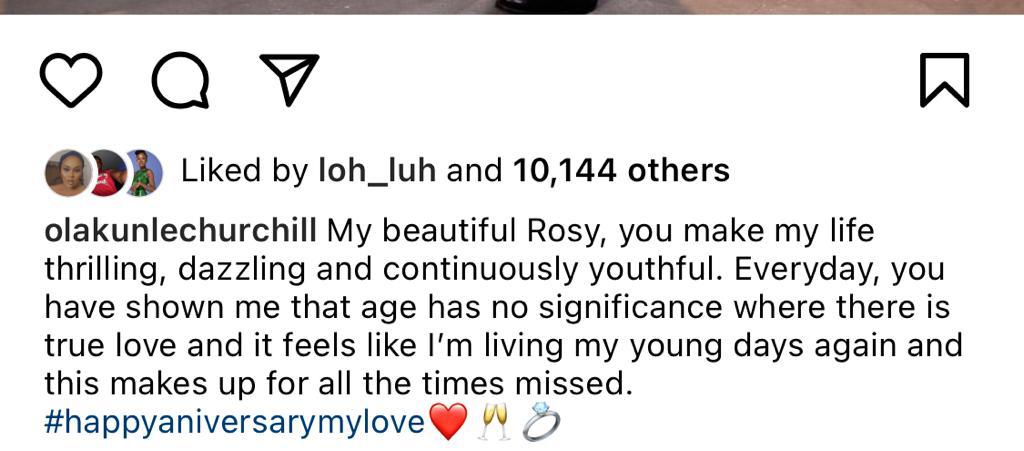
Task: Share post with paper plane icon
Action: 289,80
